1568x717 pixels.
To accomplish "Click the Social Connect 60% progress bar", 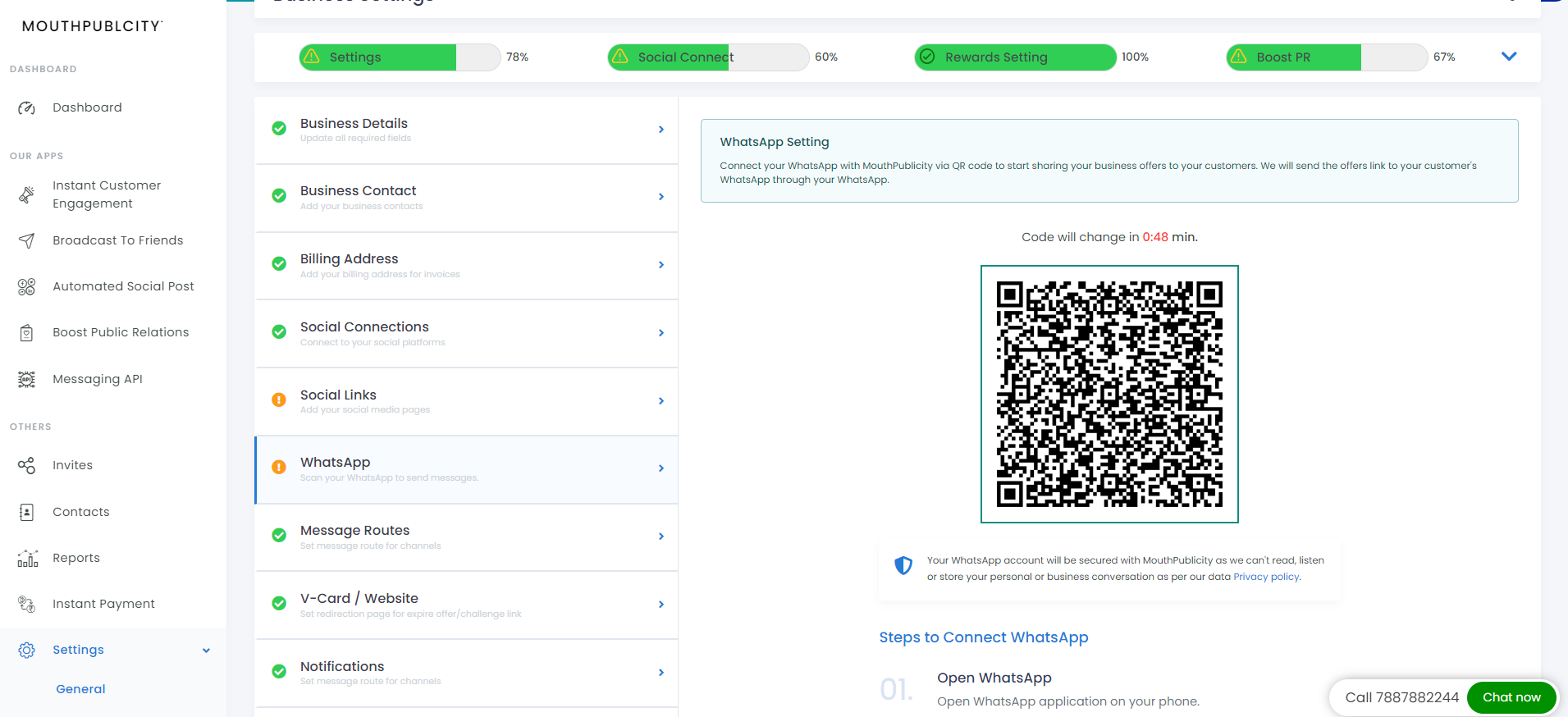I will pyautogui.click(x=708, y=57).
